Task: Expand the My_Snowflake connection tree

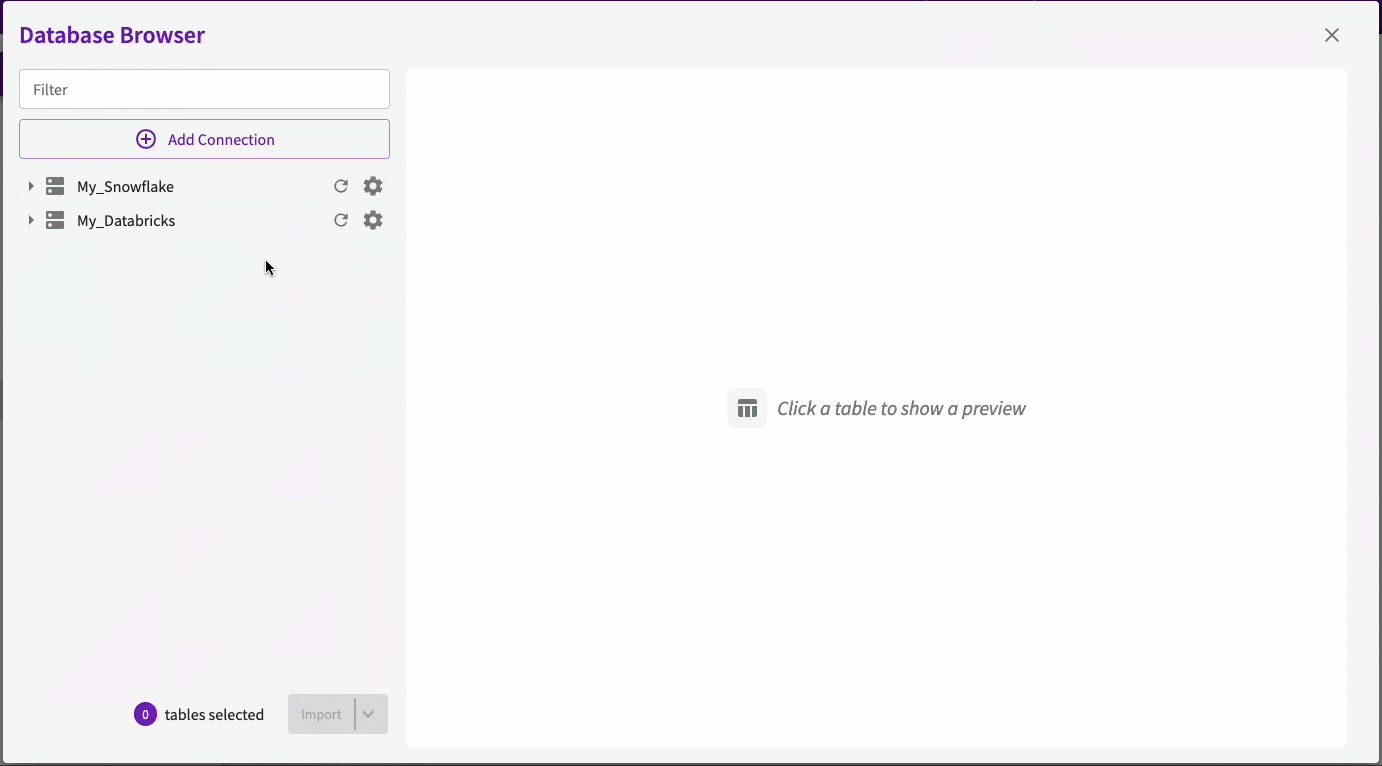Action: click(31, 186)
